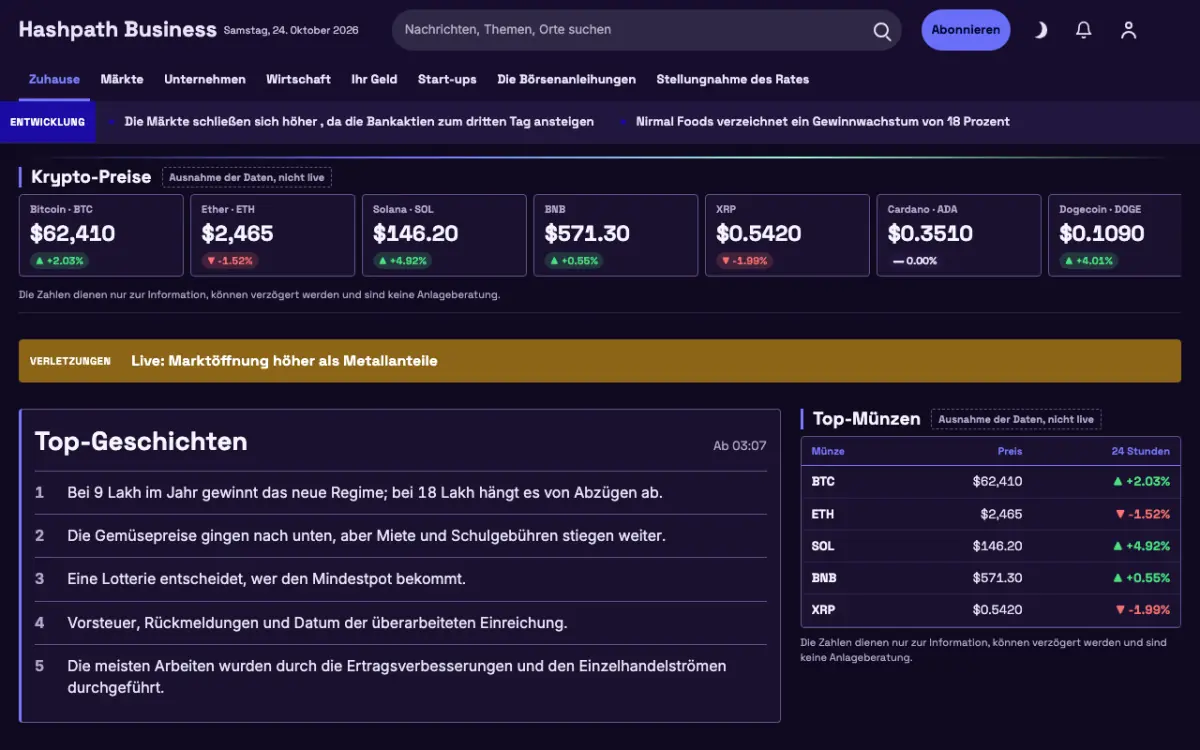Sort by the 24 Stunden column header
The width and height of the screenshot is (1200, 750).
[1141, 451]
